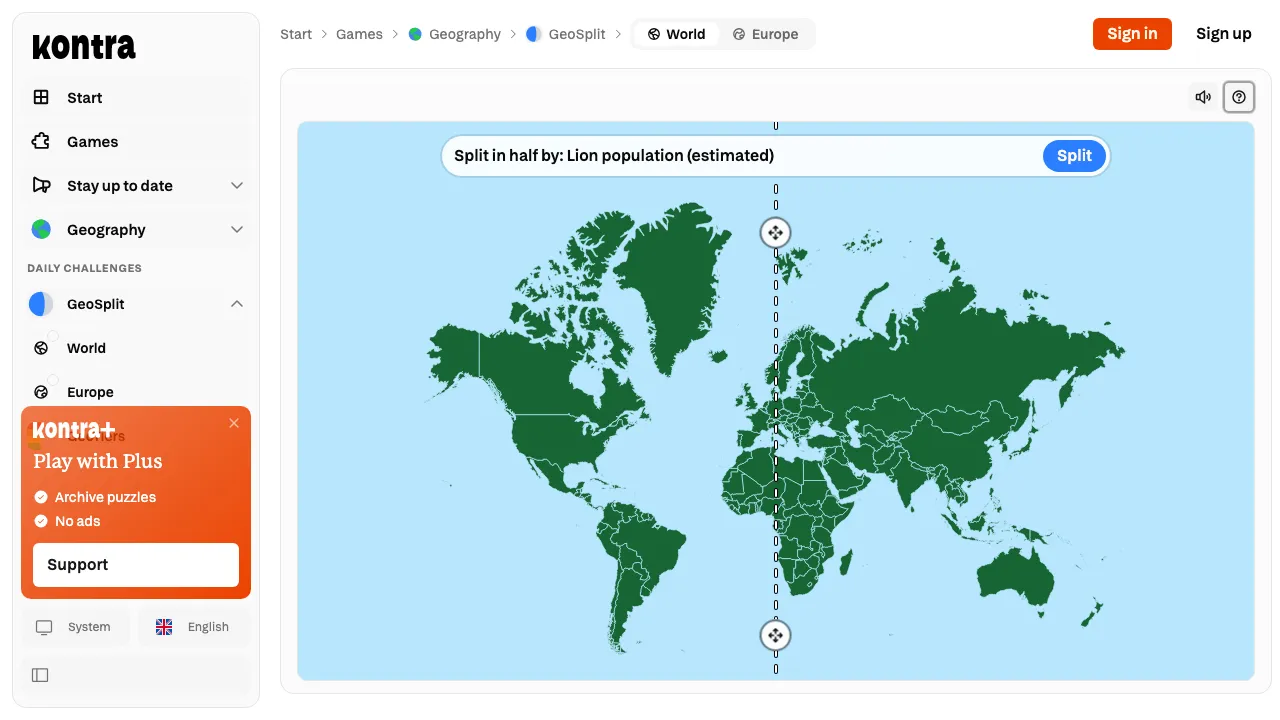The width and height of the screenshot is (1280, 720).
Task: Open the English language selector
Action: point(193,627)
